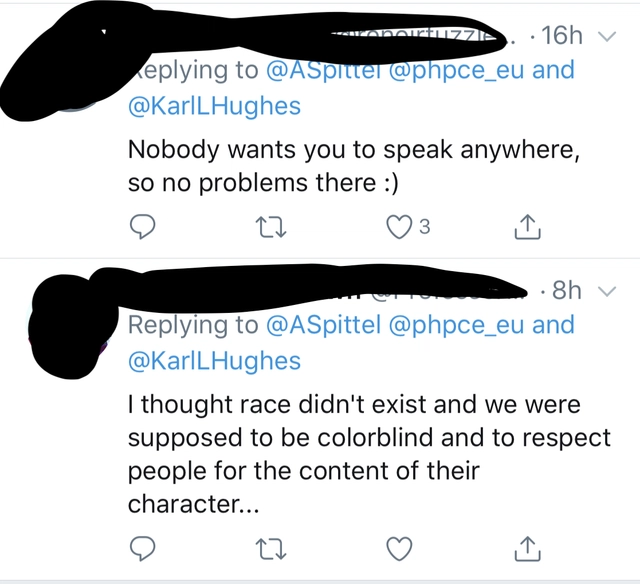Screen dimensions: 640x584
Task: Open @ASpittel mention in the first tweet
Action: pyautogui.click(x=323, y=70)
